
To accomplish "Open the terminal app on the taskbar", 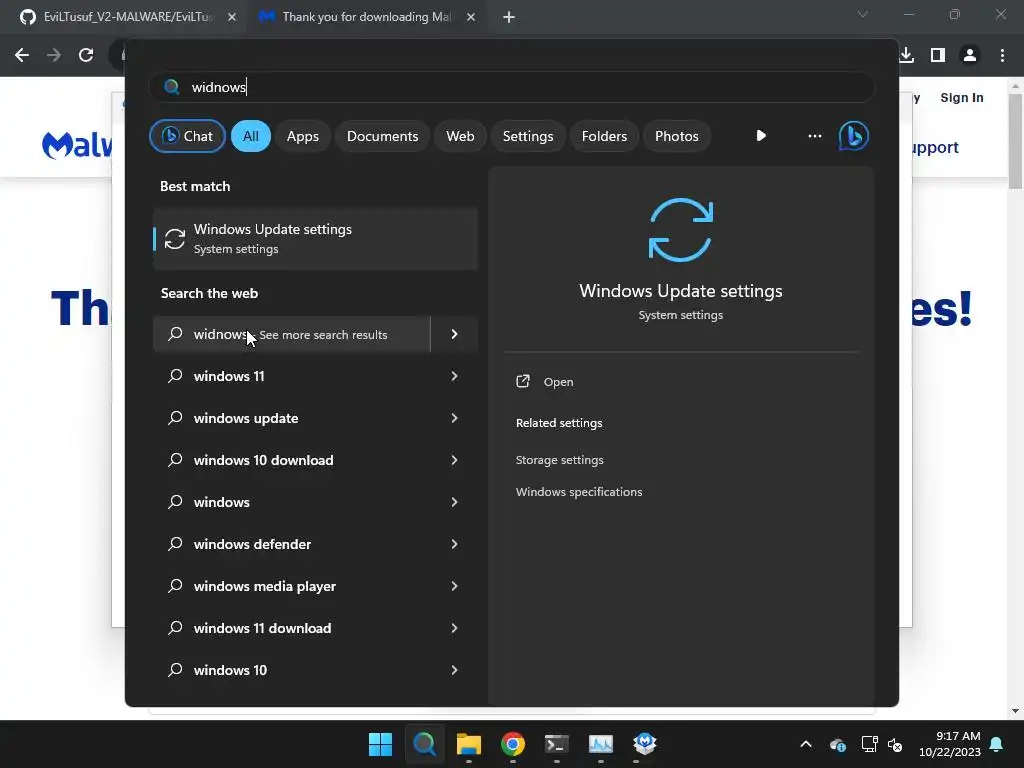I will tap(556, 744).
